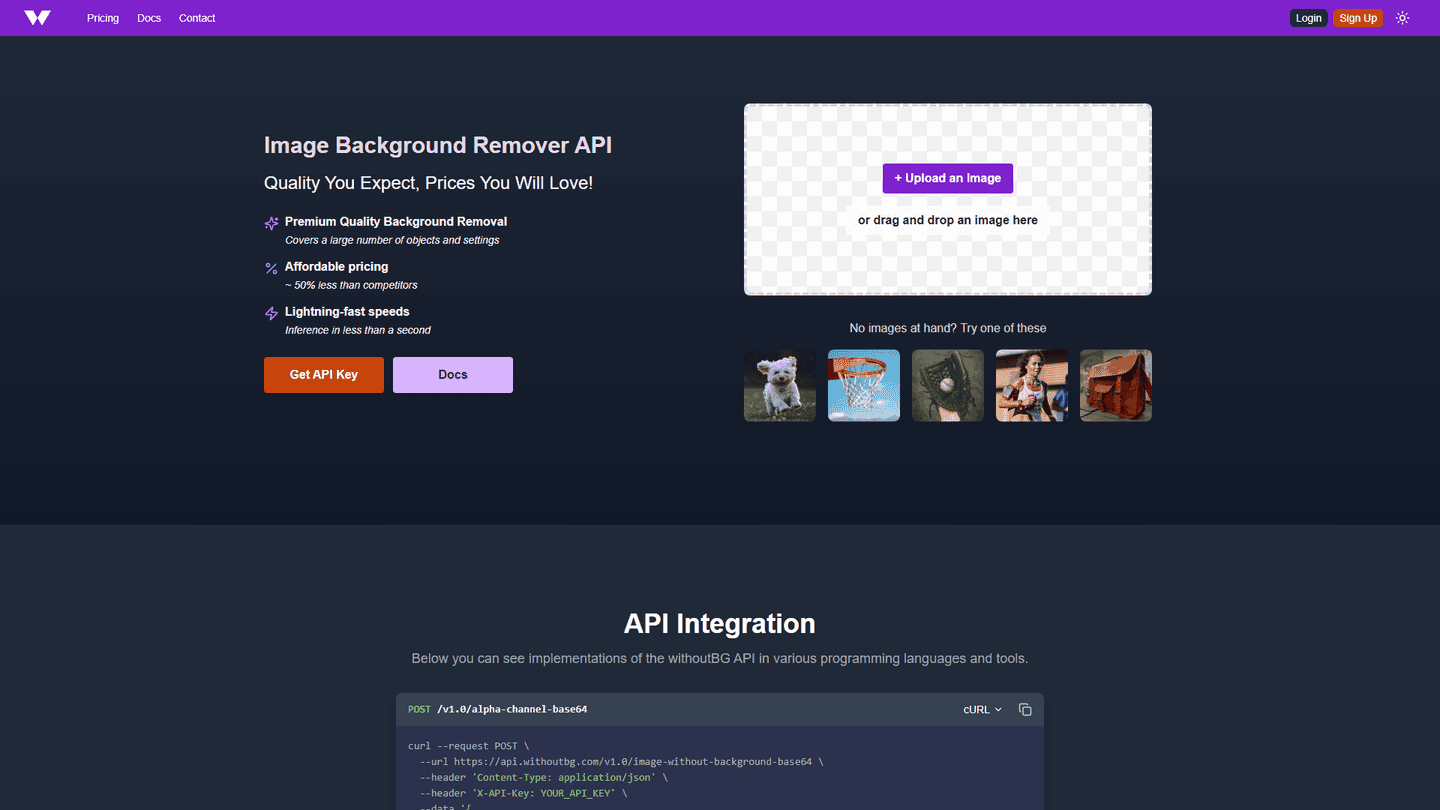Click the lightning bolt icon beside speeds
1440x810 pixels.
(x=271, y=314)
